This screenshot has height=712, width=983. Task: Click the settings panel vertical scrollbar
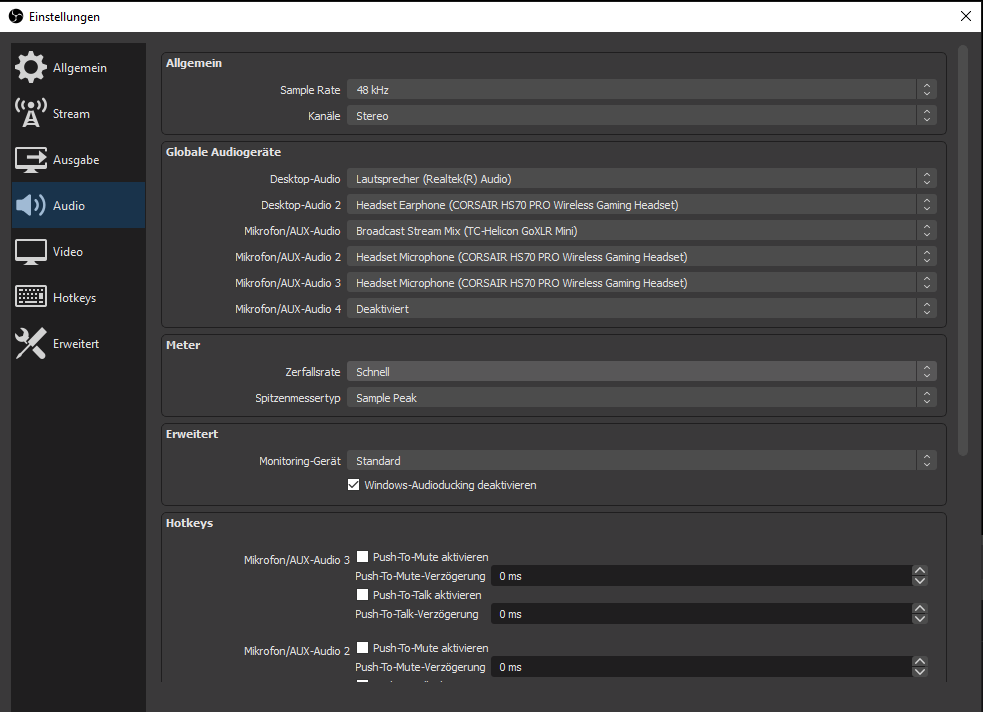(962, 250)
